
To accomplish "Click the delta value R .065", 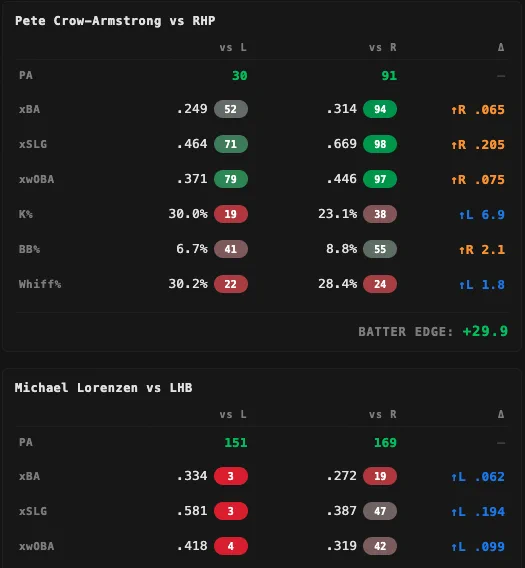I will tap(478, 110).
